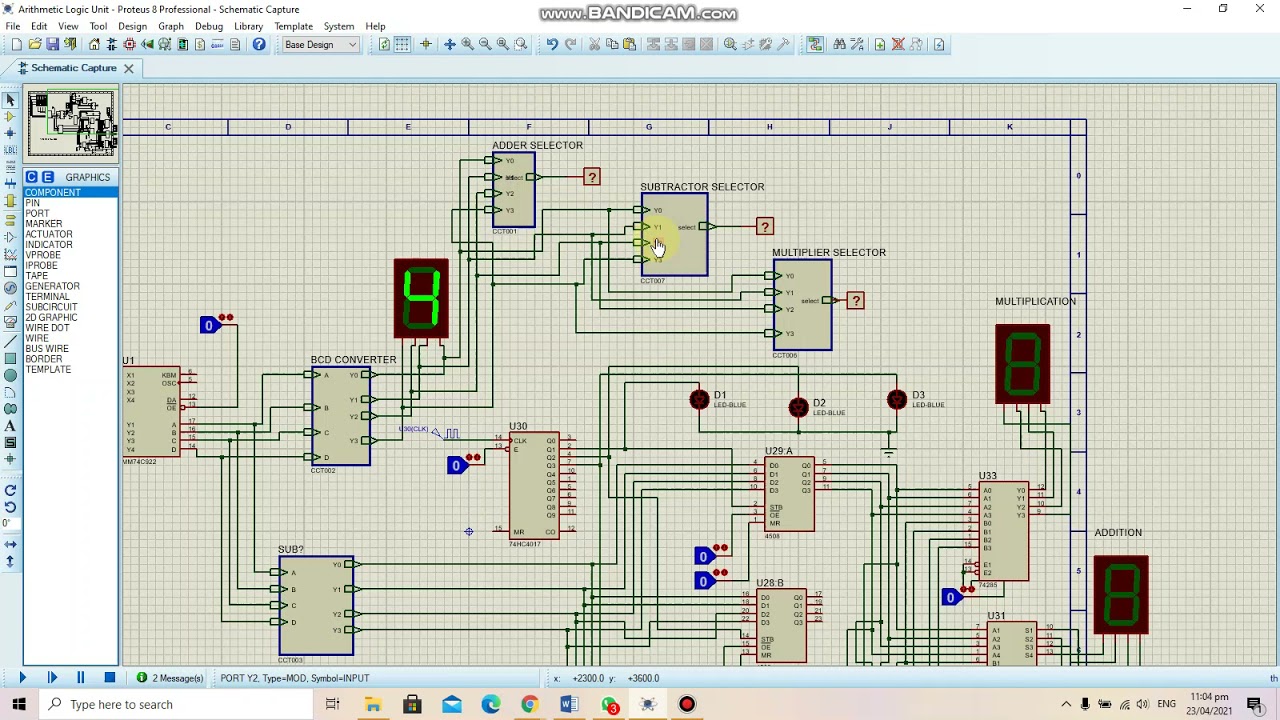Click the C button in the object selector

pos(31,177)
